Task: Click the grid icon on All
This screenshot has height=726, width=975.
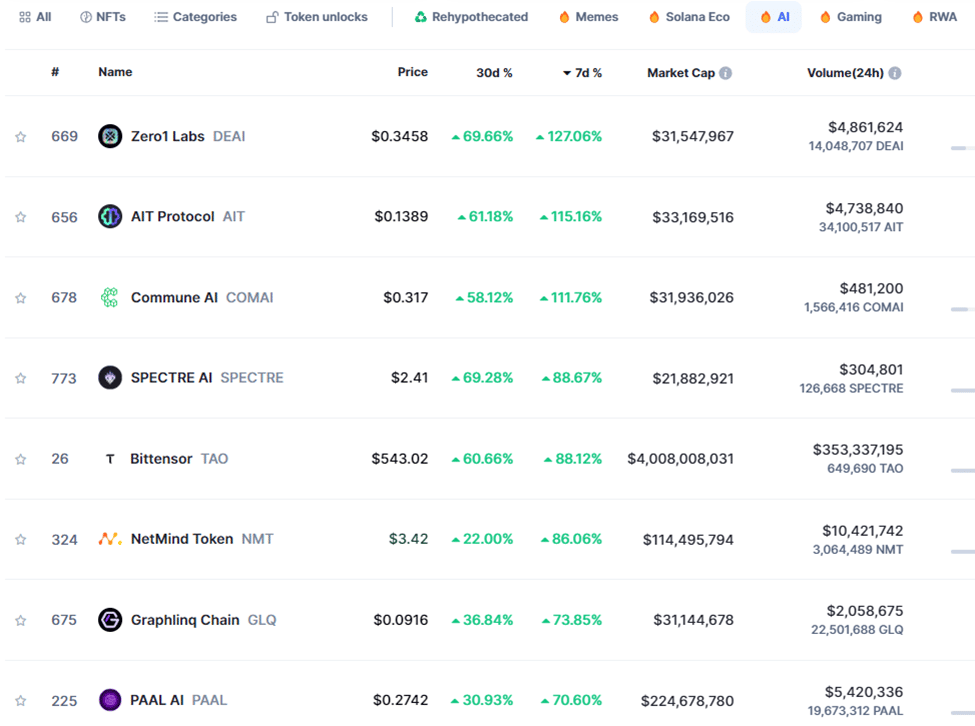Action: tap(25, 17)
